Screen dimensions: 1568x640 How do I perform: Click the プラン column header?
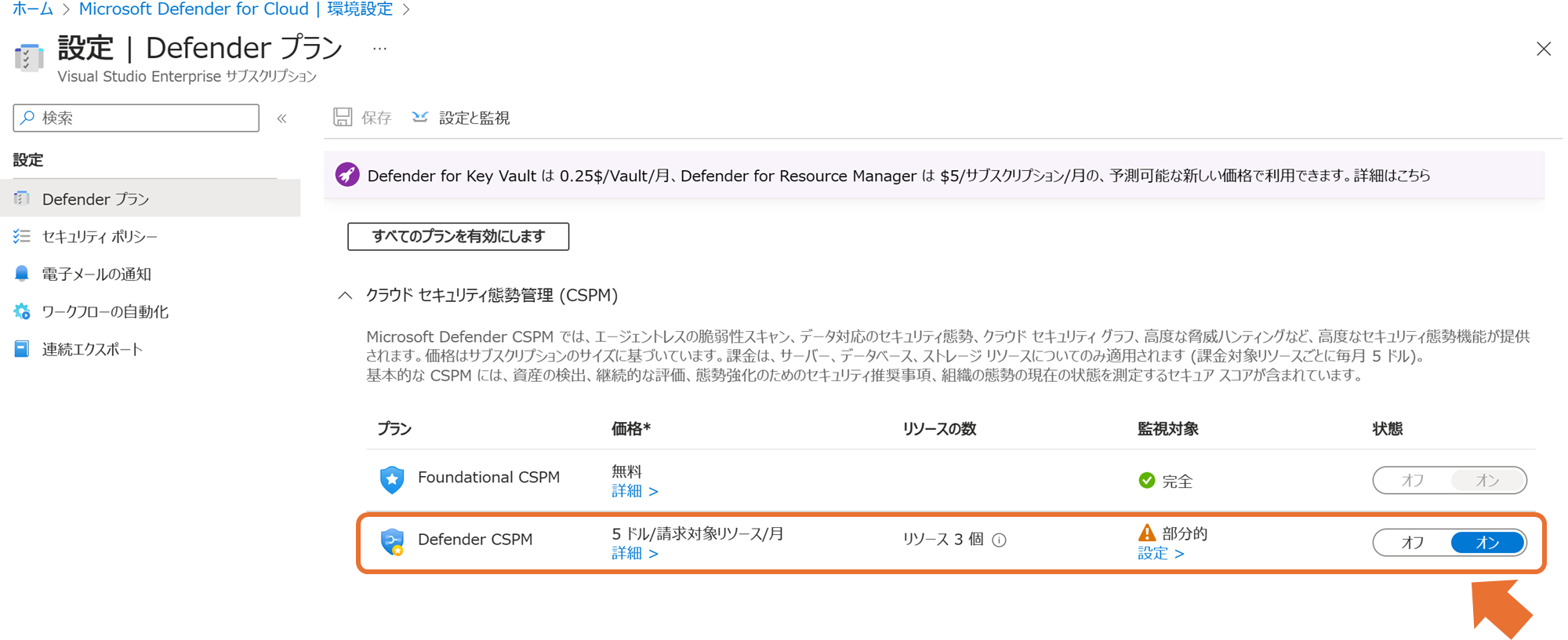pyautogui.click(x=394, y=429)
